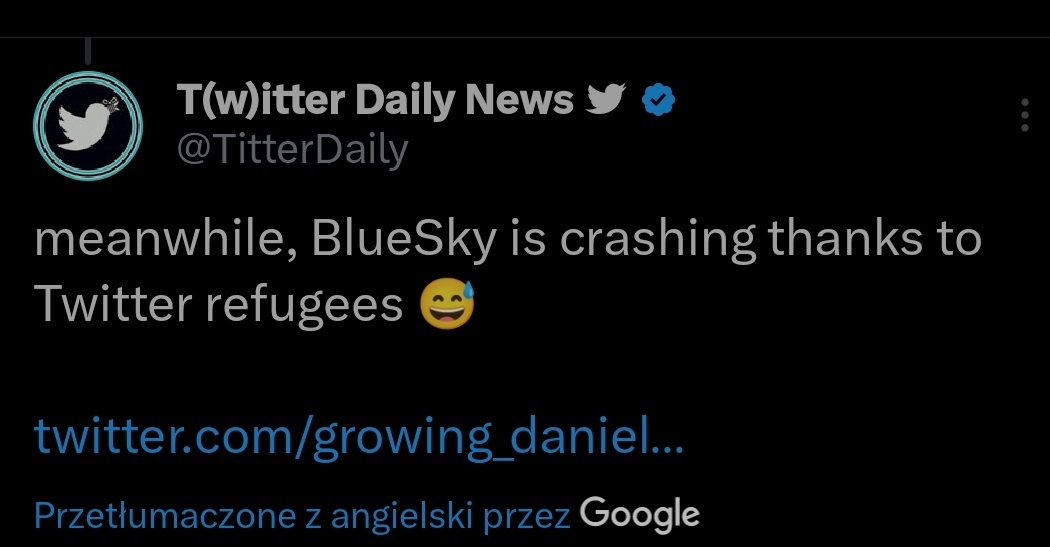Click the word "T(w)itter" in display name
This screenshot has width=1050, height=547.
click(x=260, y=99)
